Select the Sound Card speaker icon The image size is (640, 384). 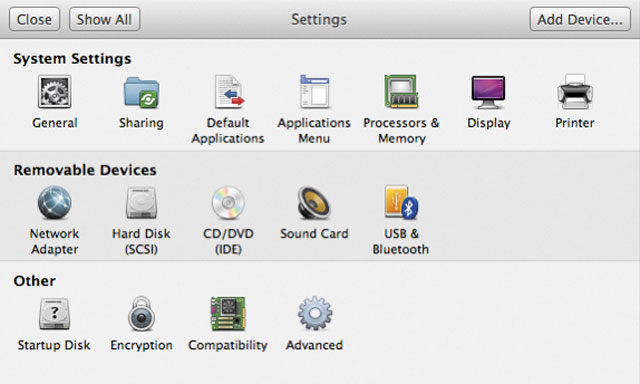coord(314,202)
